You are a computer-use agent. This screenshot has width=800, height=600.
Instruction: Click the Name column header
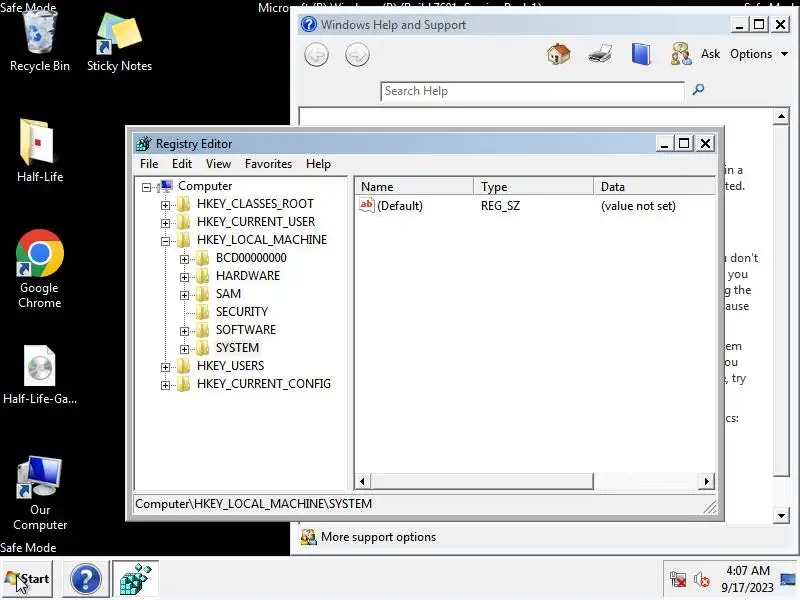point(414,186)
